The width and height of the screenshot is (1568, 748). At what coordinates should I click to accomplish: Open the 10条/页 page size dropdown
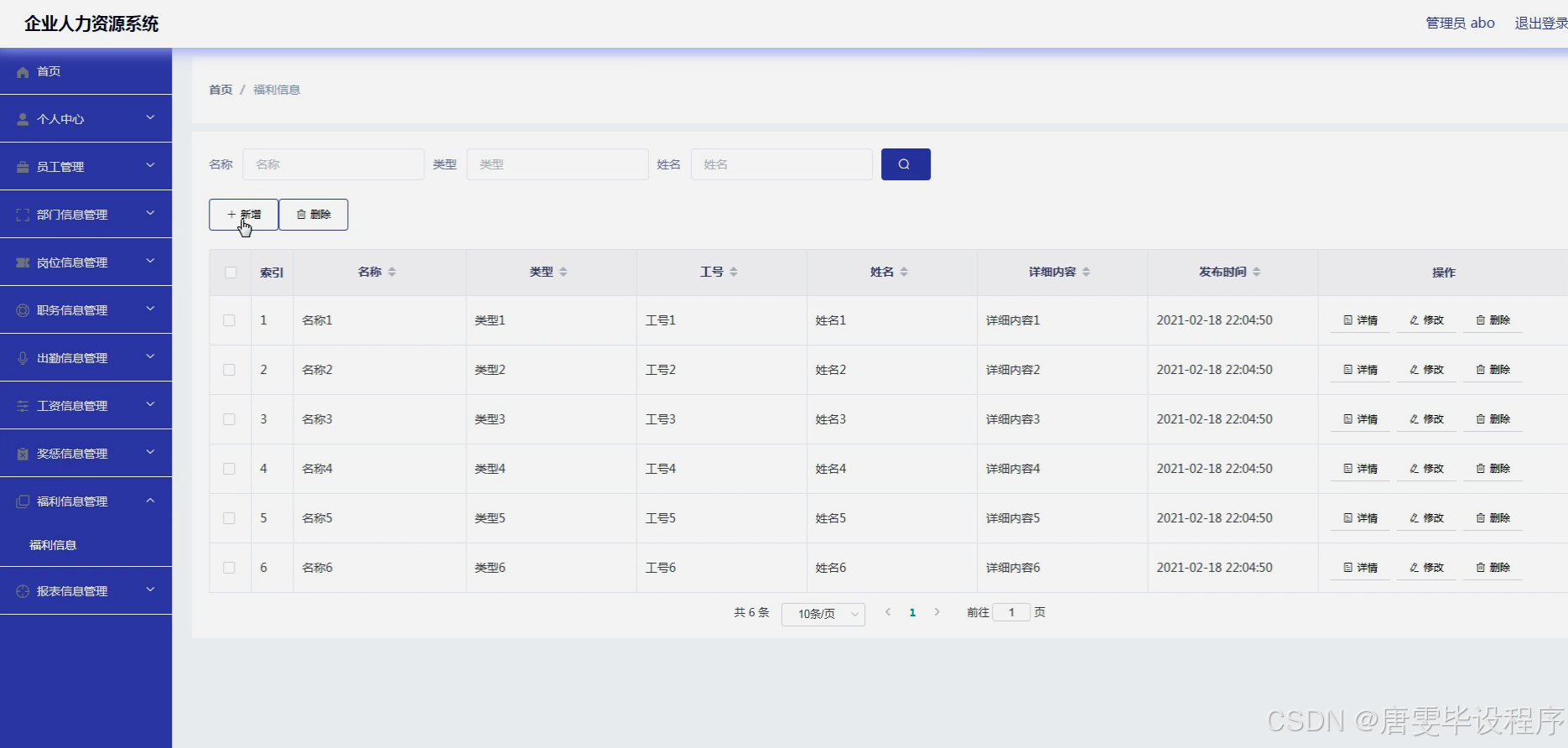(823, 614)
